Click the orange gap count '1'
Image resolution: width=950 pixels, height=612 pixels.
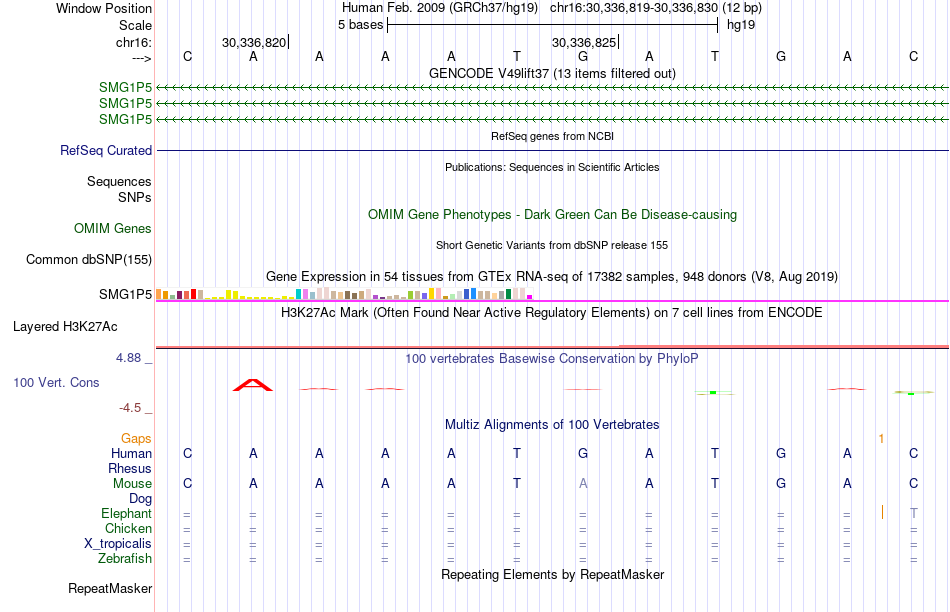(x=882, y=439)
